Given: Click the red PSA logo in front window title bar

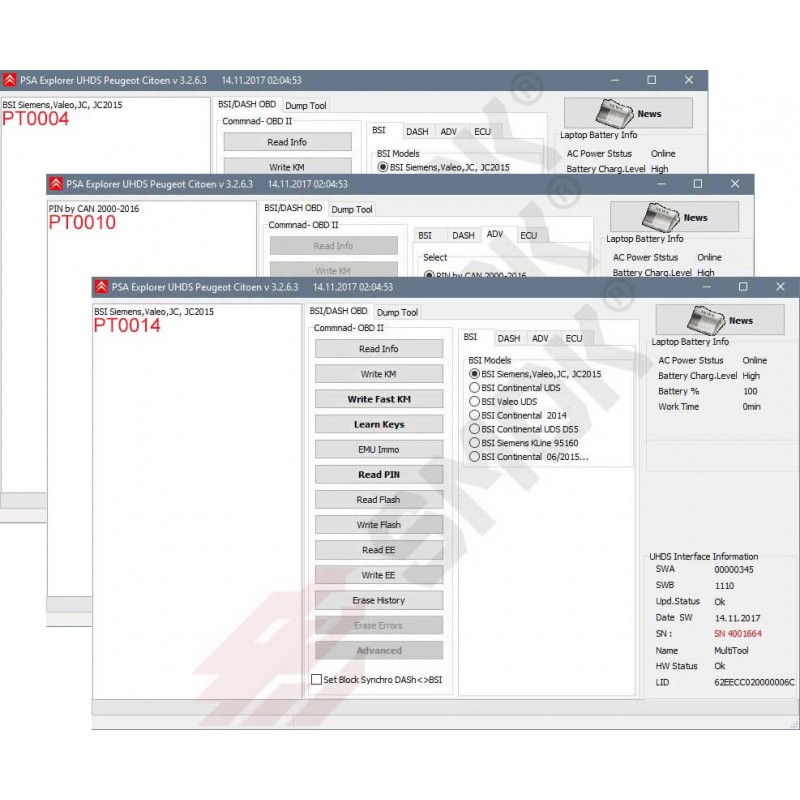Looking at the screenshot, I should (x=101, y=287).
